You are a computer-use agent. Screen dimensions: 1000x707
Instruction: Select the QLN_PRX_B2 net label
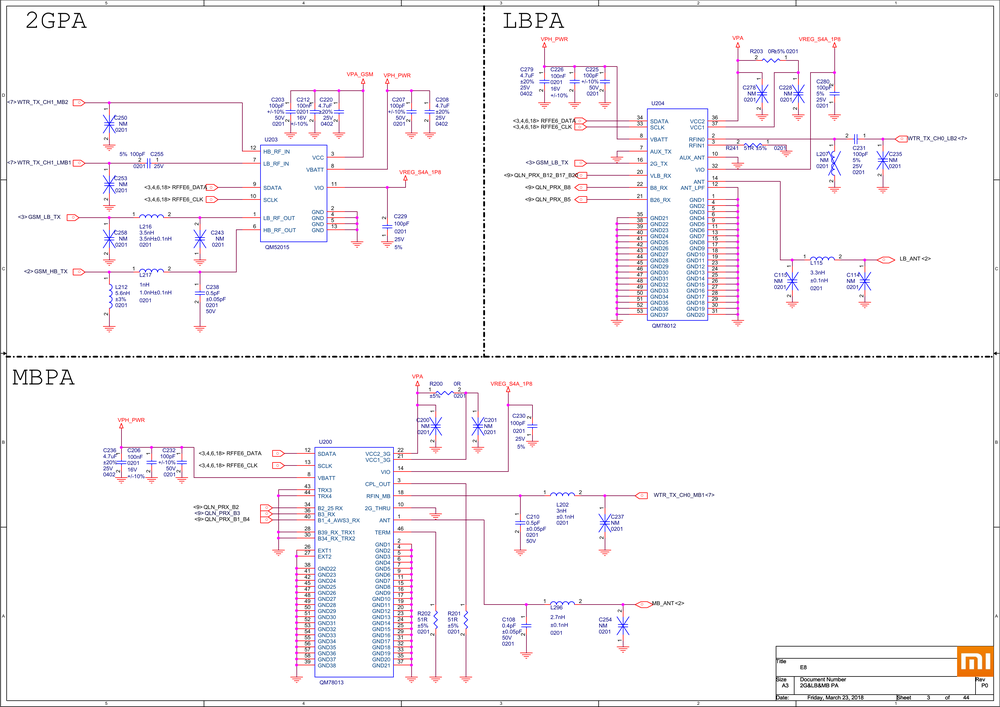point(222,507)
